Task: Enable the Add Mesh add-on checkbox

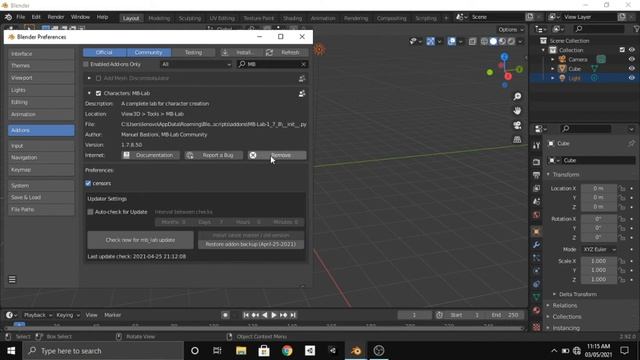Action: coord(98,78)
